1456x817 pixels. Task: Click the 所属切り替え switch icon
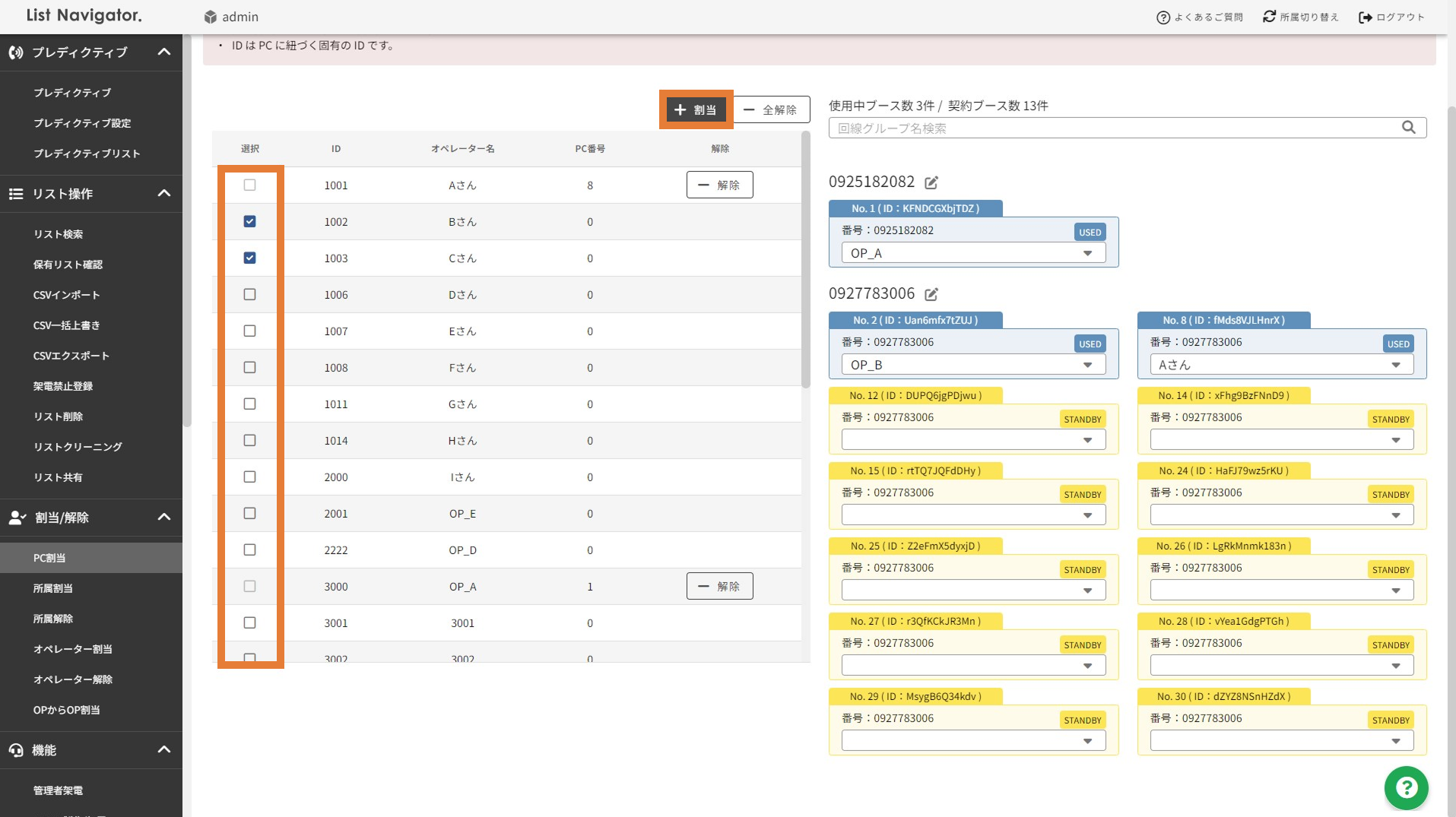1269,17
